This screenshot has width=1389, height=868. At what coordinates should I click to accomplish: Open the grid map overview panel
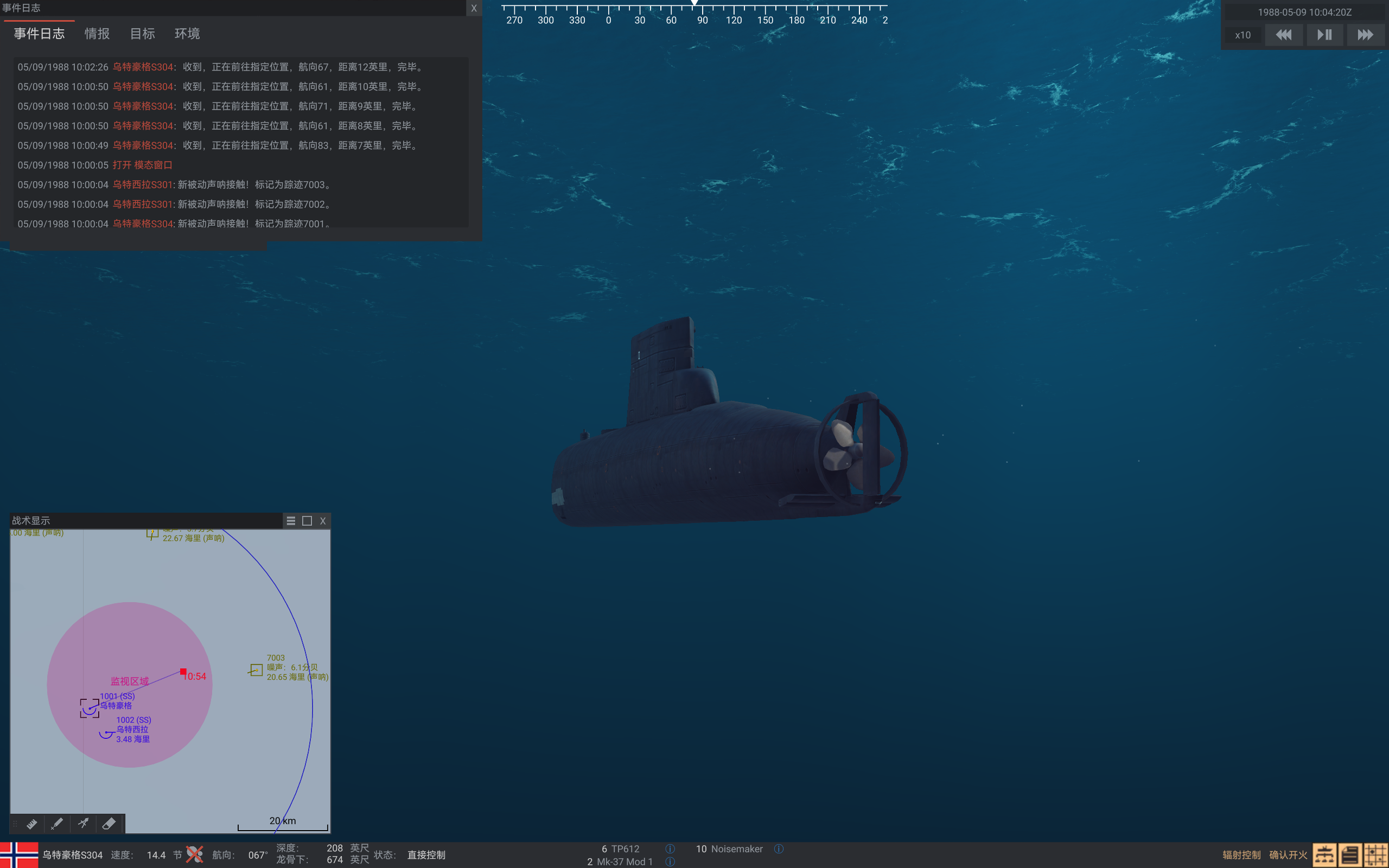tap(1376, 854)
